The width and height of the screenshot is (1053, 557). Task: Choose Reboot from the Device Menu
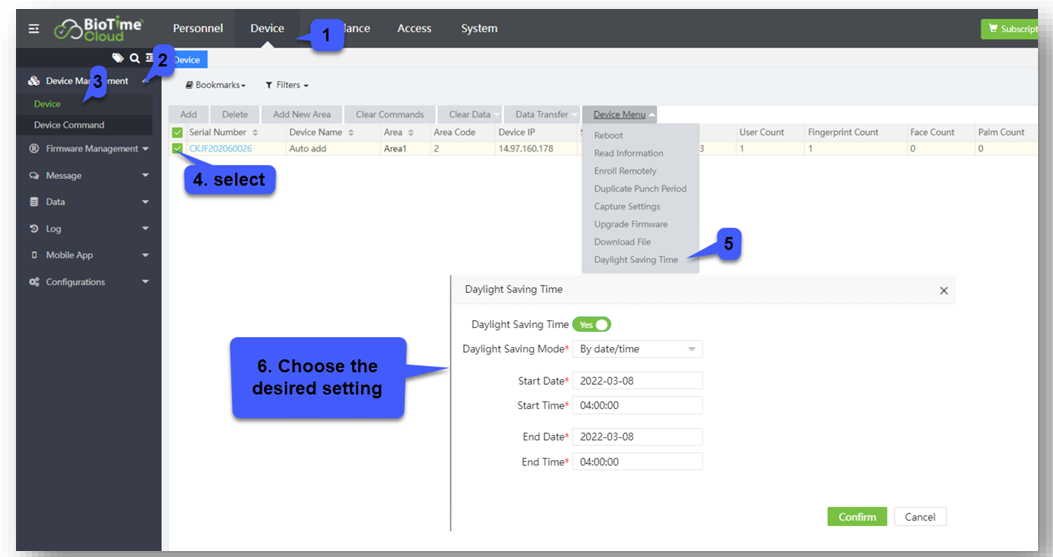tap(608, 135)
